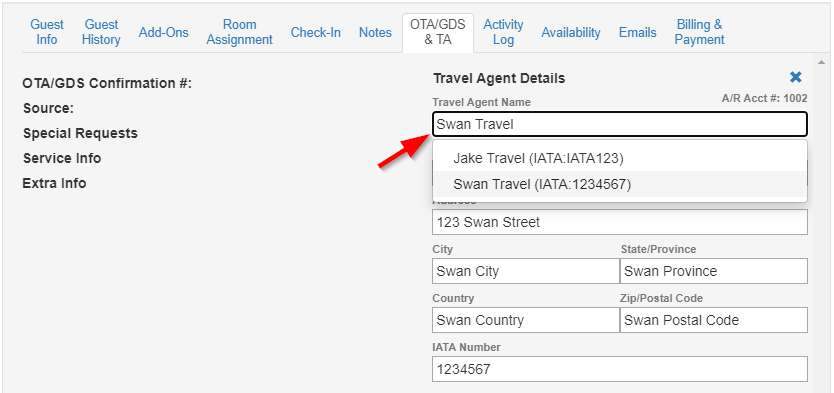This screenshot has width=834, height=393.
Task: Click the Address field with 123 Swan Street
Action: tap(620, 222)
